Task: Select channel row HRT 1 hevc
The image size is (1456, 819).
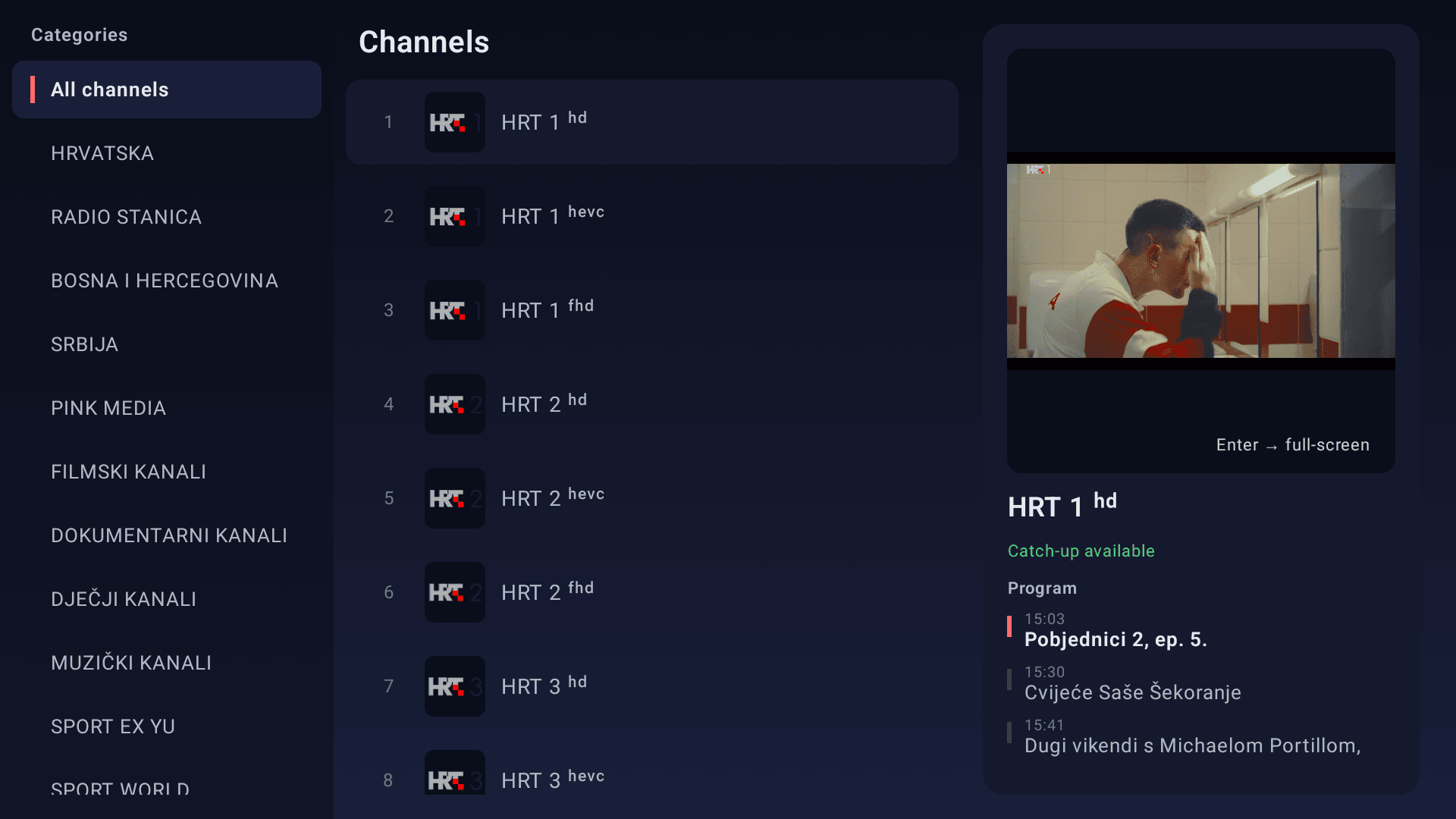Action: [x=652, y=216]
